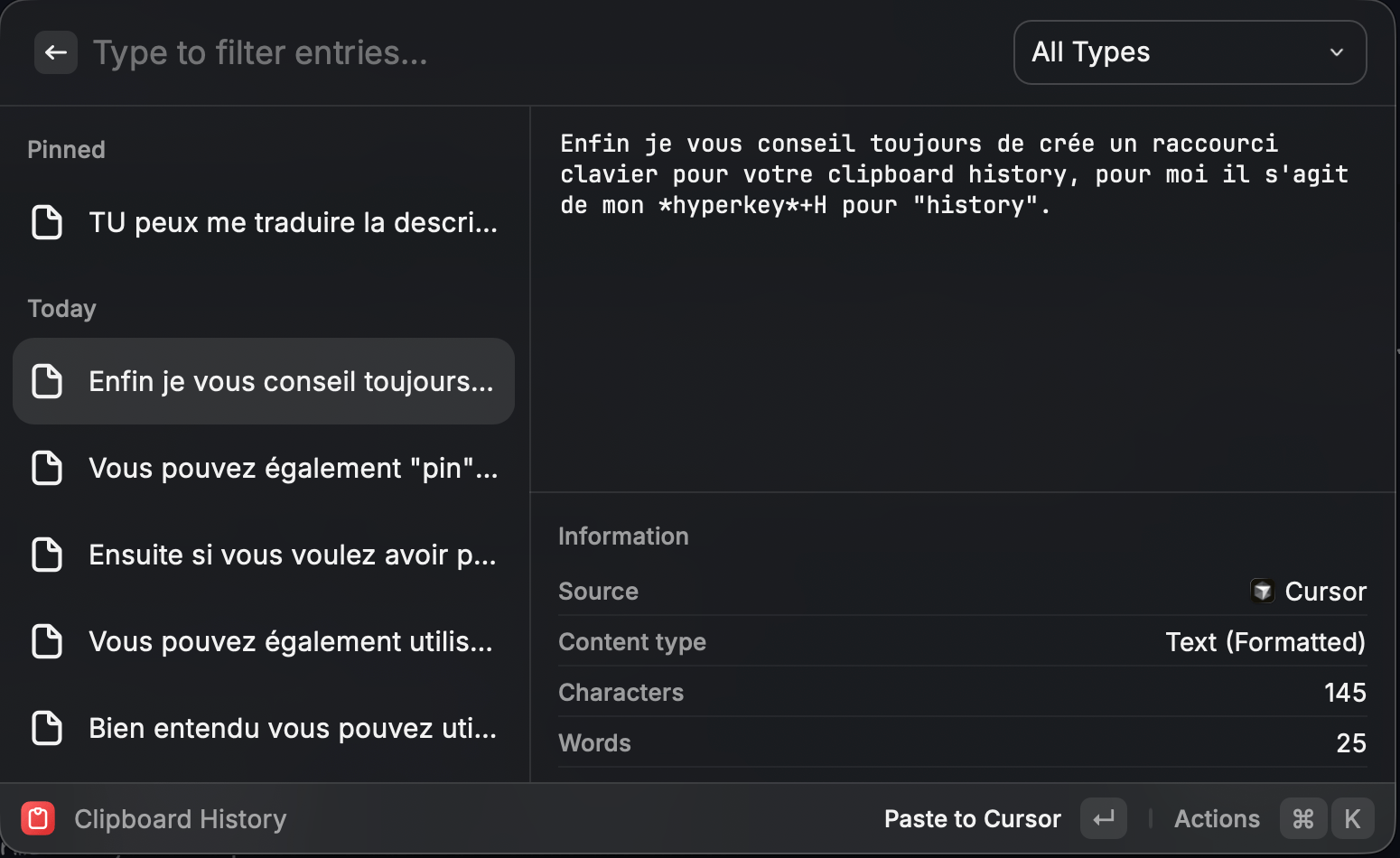
Task: Expand type filter using the chevron arrow
Action: pyautogui.click(x=1337, y=52)
